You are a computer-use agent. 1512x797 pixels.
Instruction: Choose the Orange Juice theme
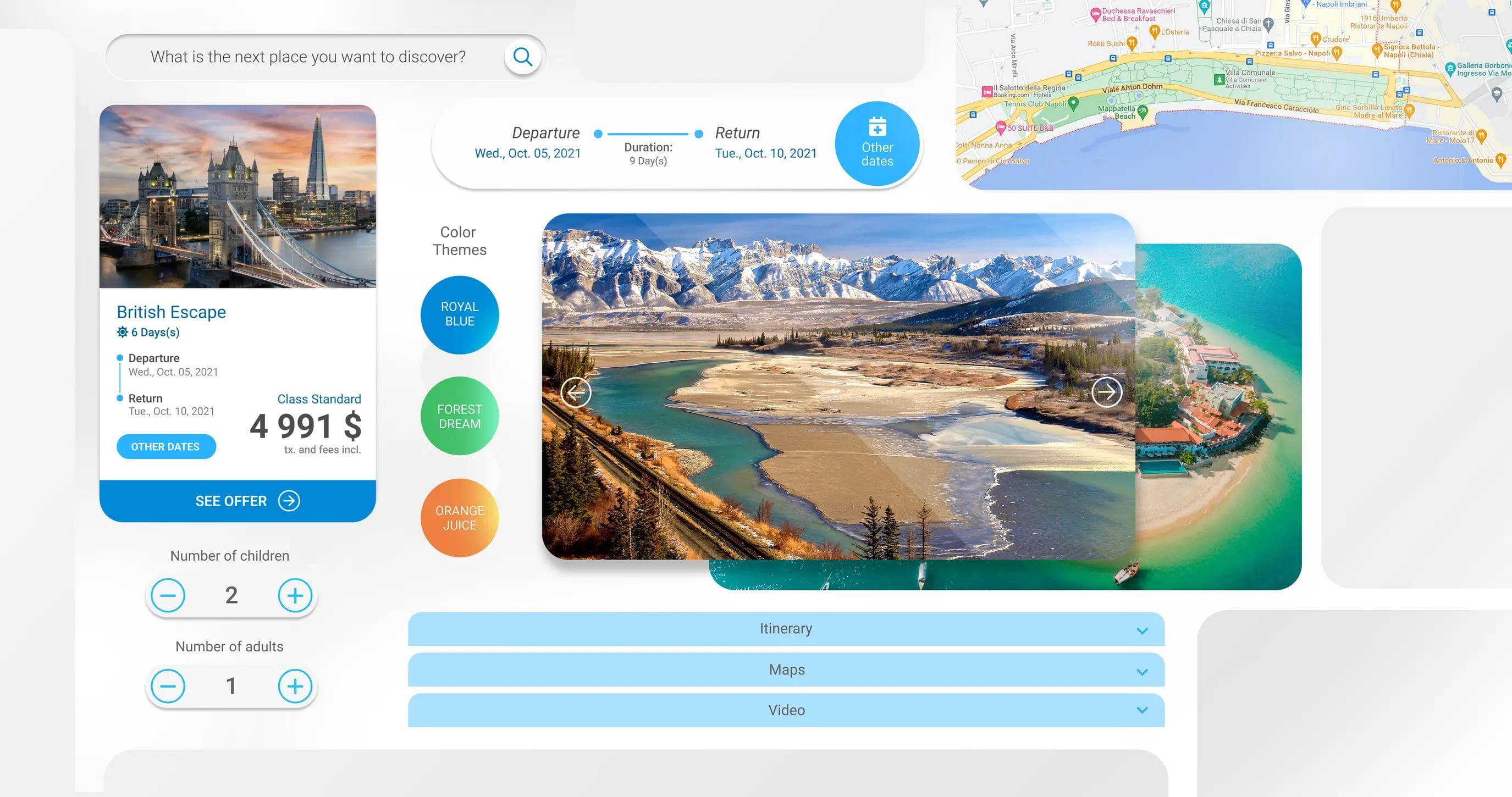[460, 518]
